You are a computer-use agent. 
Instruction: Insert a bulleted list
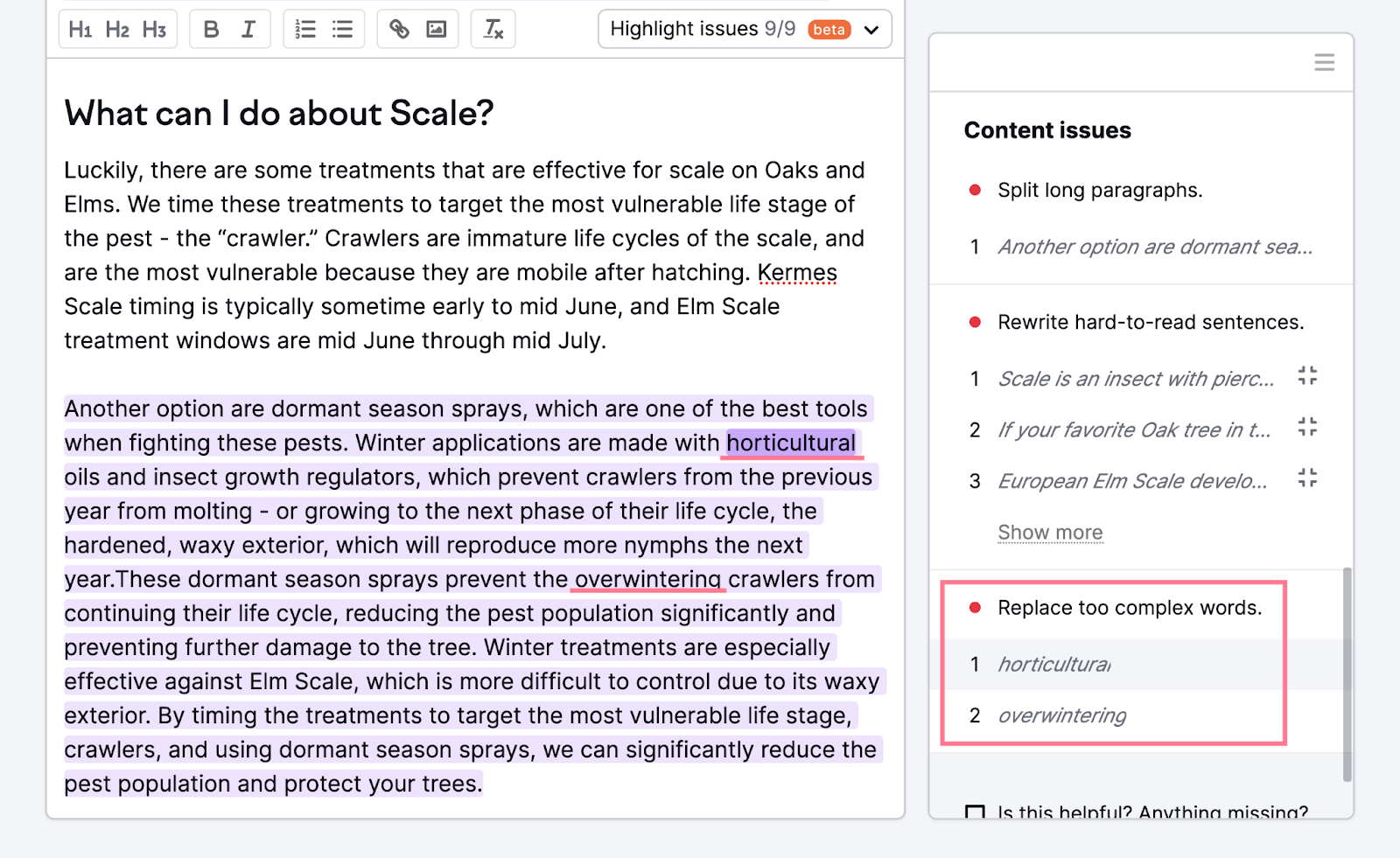pyautogui.click(x=342, y=30)
